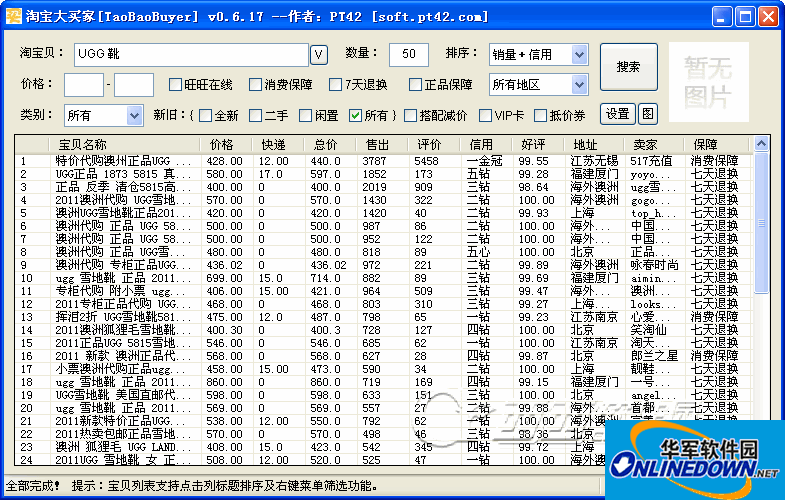
Task: Click the 图 picture toggle button
Action: click(647, 114)
